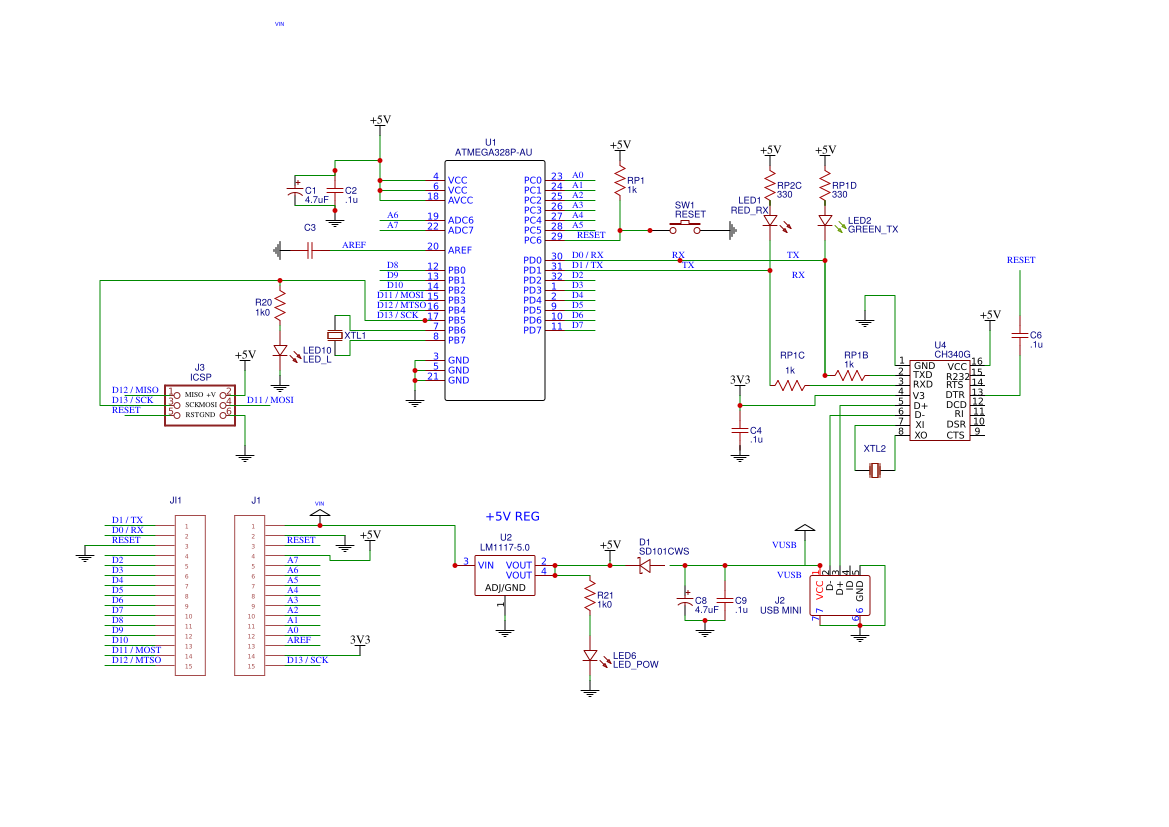Click the 'PC6' pin label on U1

coord(532,241)
